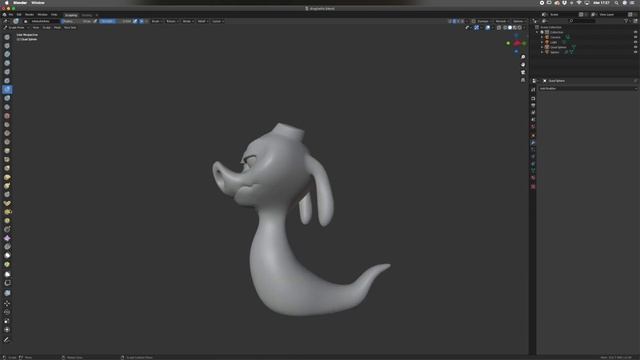The image size is (640, 360).
Task: Select the Box Hide tool
Action: (x=7, y=282)
